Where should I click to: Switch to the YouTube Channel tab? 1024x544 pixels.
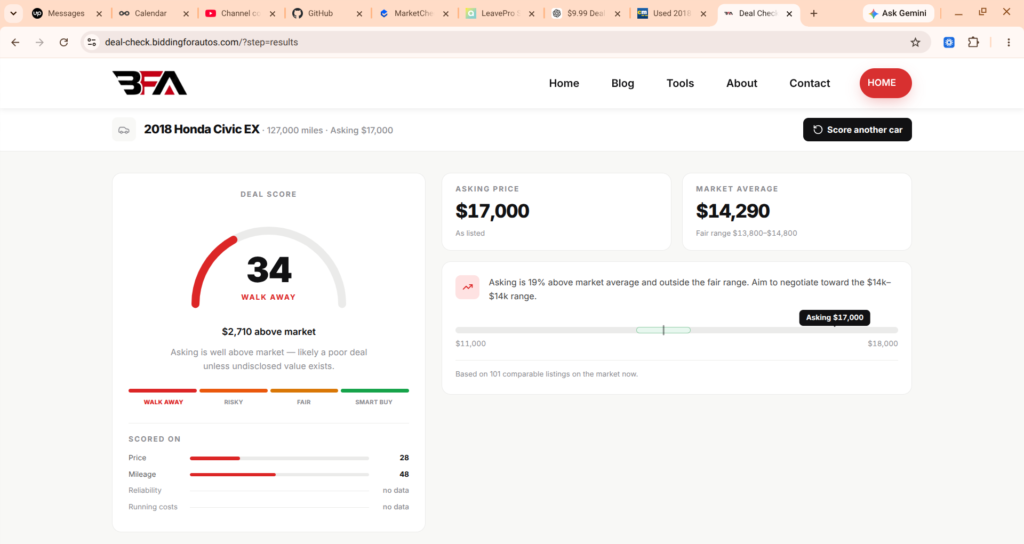(238, 13)
